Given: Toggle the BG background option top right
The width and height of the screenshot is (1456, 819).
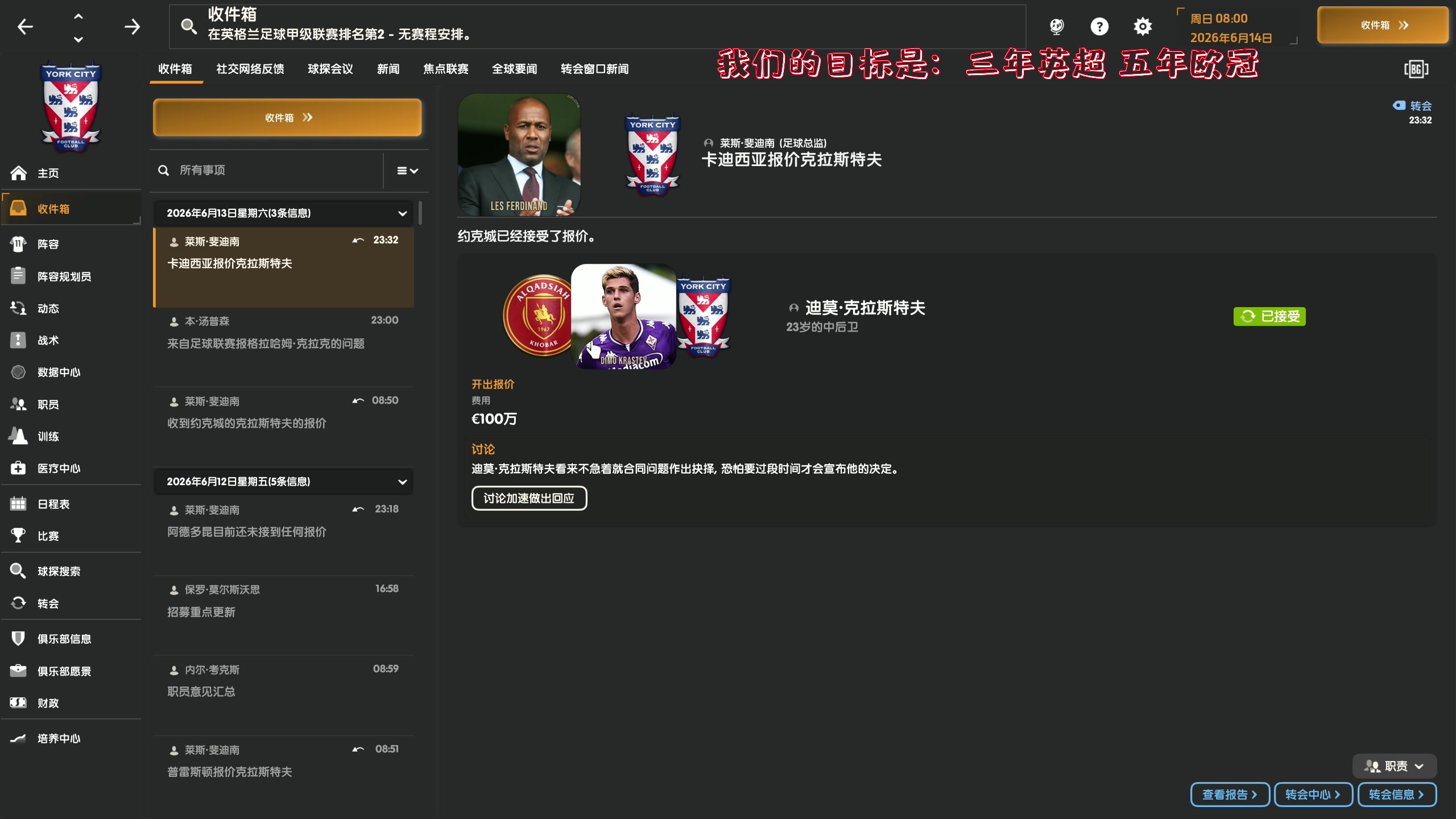Looking at the screenshot, I should pos(1416,69).
